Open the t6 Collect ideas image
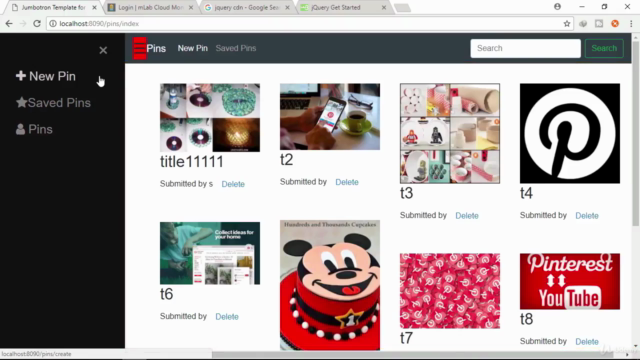The width and height of the screenshot is (640, 360). [210, 253]
